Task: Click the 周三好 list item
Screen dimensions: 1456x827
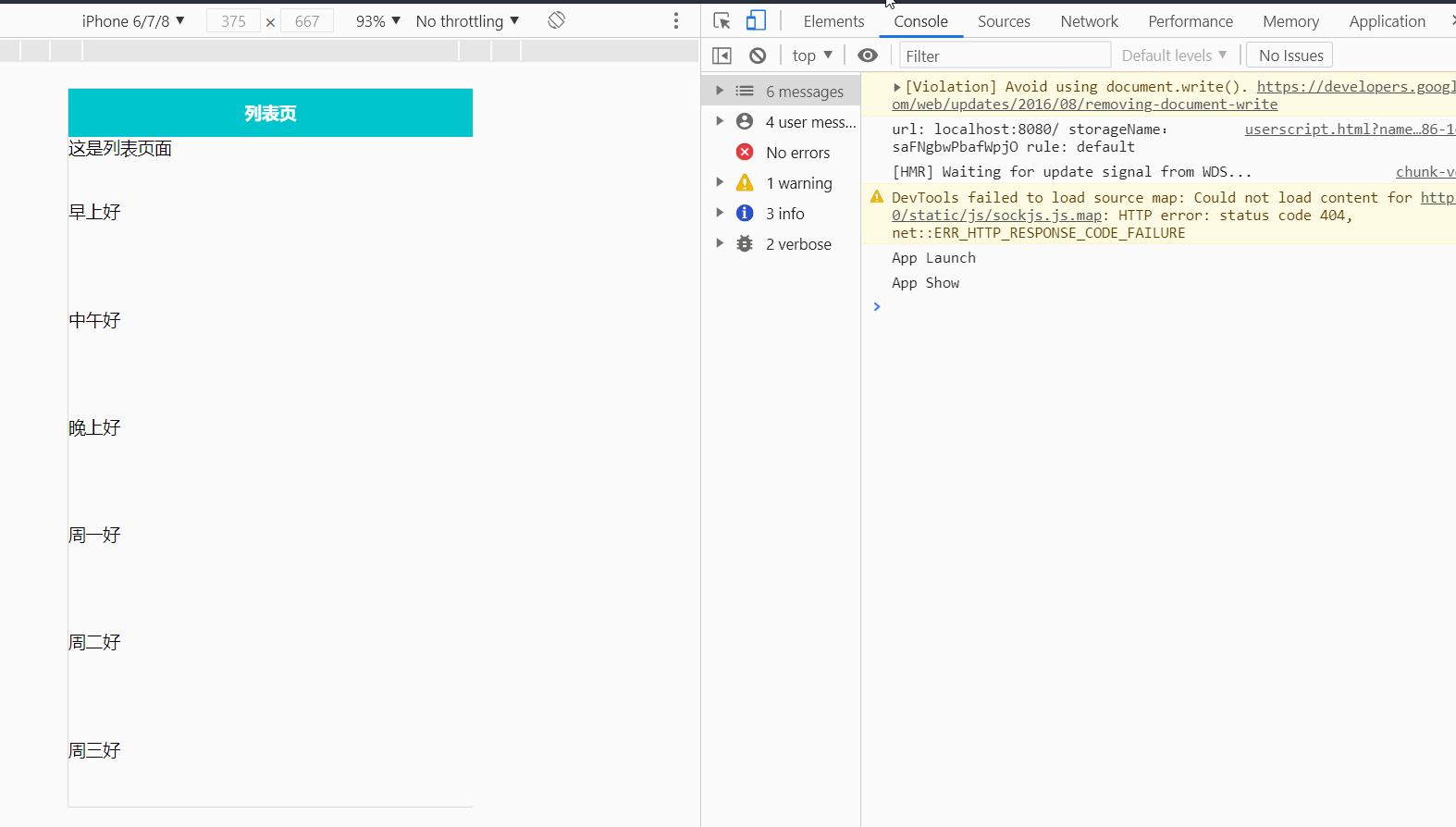Action: click(94, 750)
